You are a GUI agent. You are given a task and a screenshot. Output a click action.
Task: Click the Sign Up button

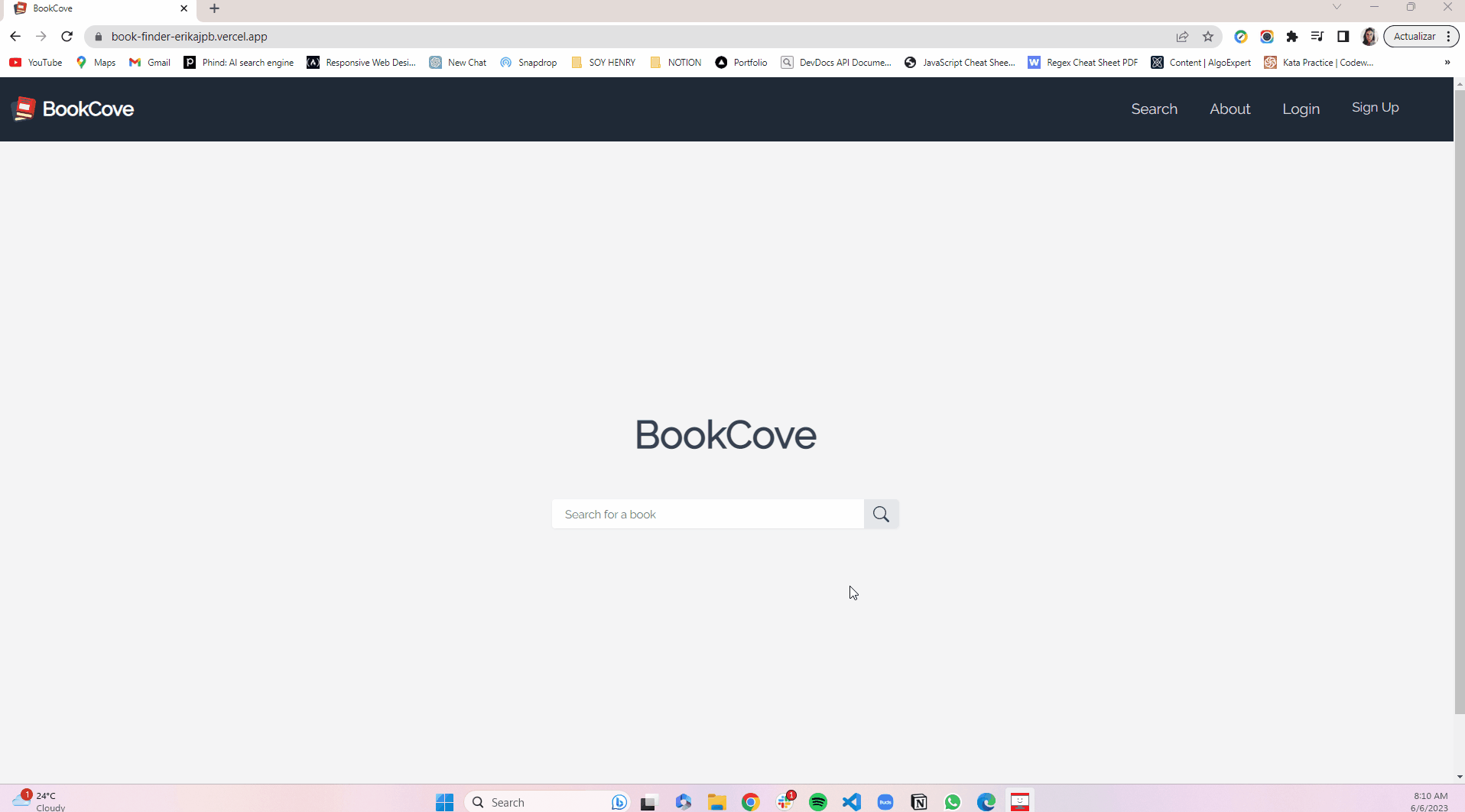point(1375,107)
